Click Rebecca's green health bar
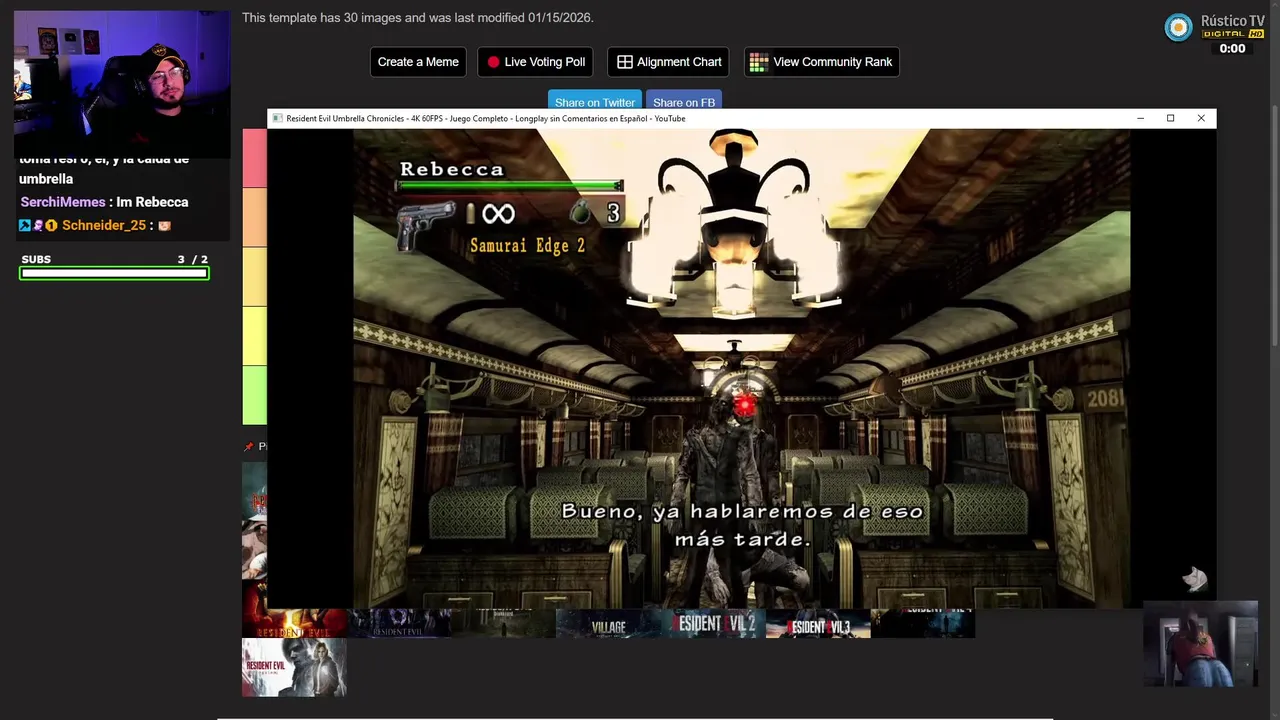The width and height of the screenshot is (1280, 720). [509, 185]
